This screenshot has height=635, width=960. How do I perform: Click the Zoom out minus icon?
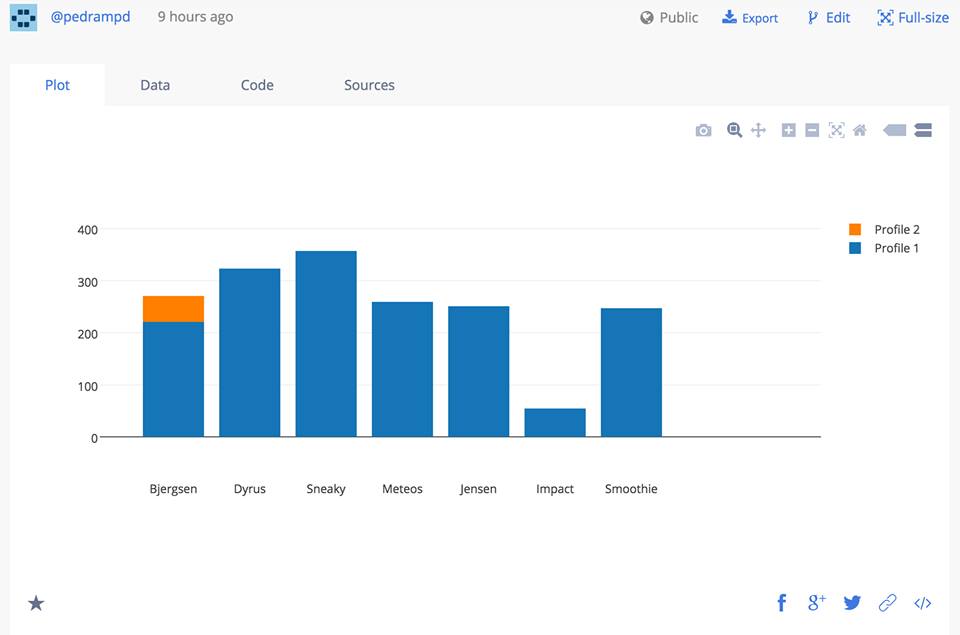coord(812,130)
